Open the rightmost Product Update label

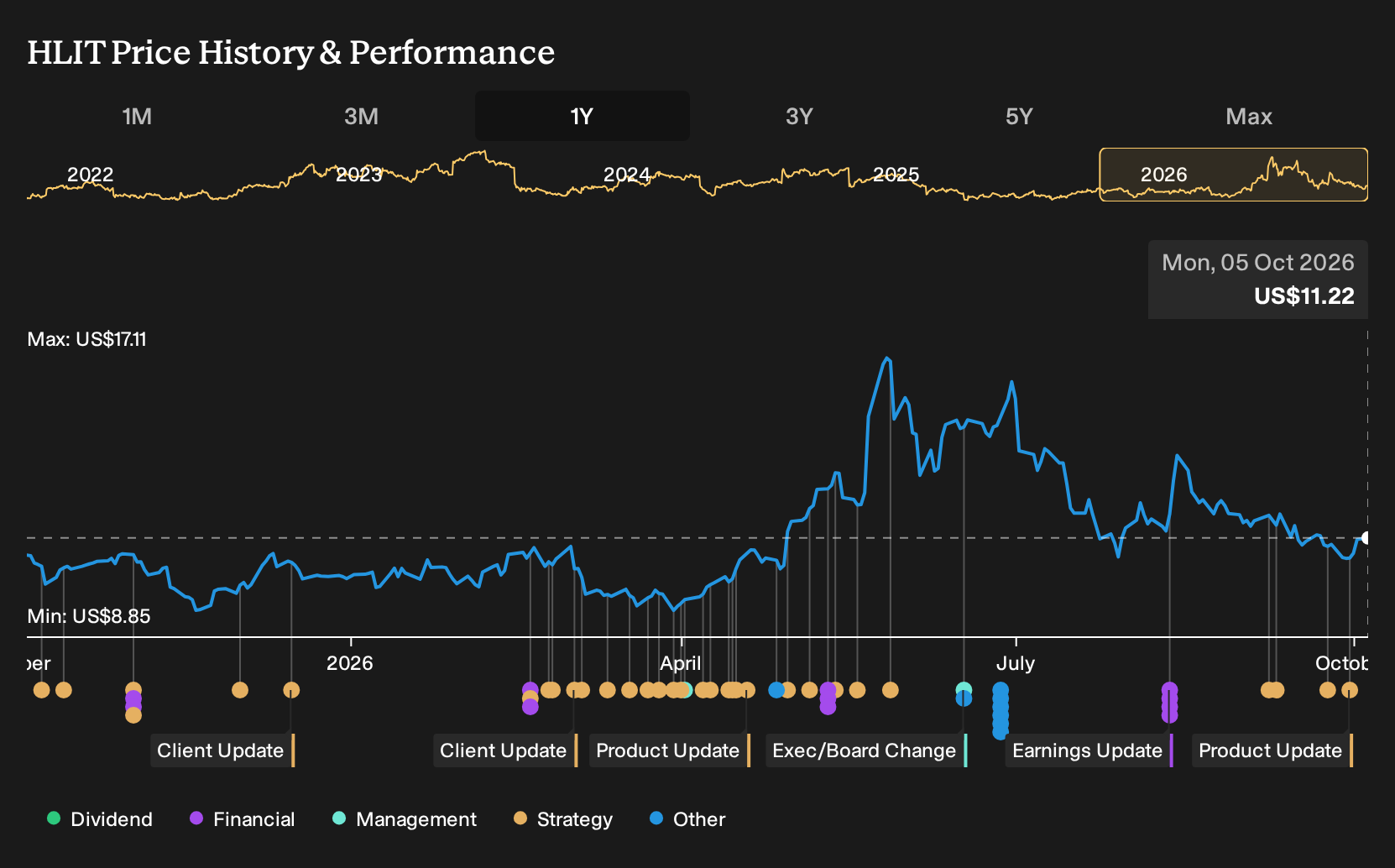click(1272, 750)
